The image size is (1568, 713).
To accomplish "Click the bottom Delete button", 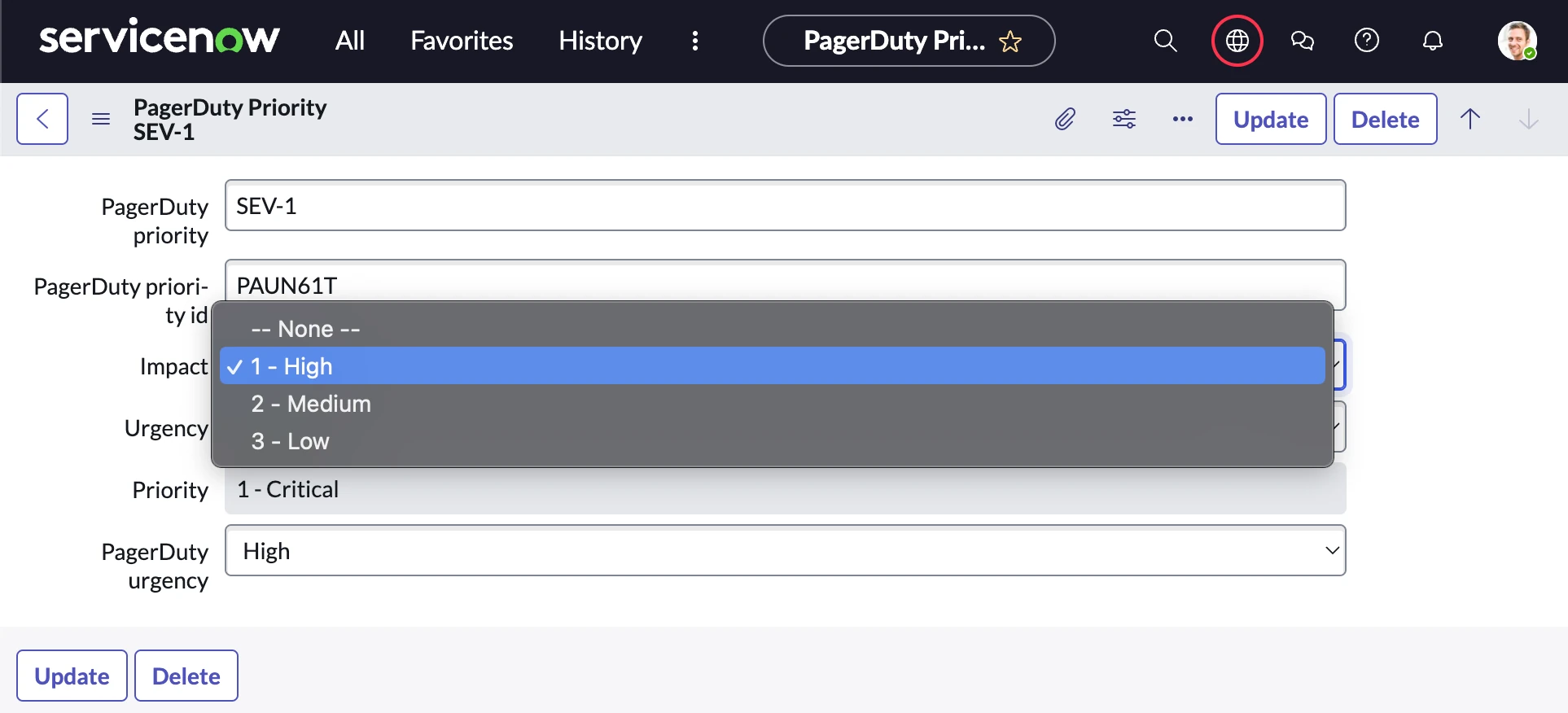I will click(x=186, y=676).
